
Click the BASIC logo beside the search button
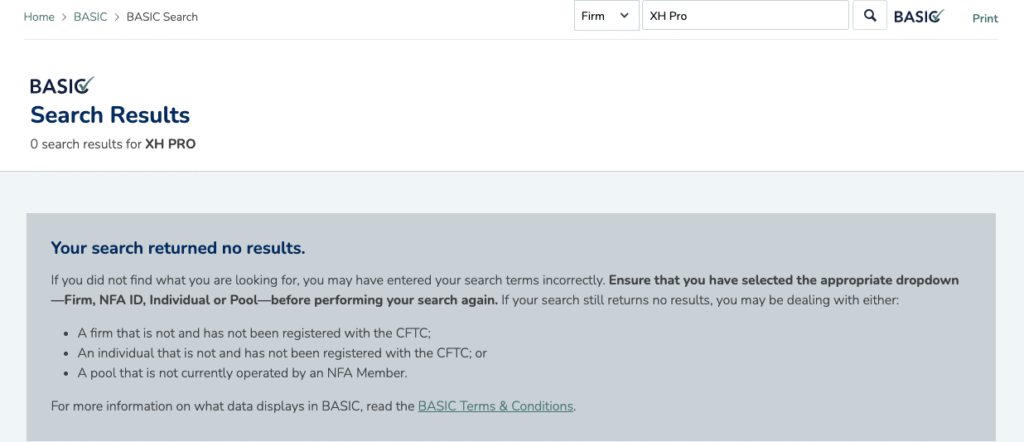pyautogui.click(x=918, y=16)
